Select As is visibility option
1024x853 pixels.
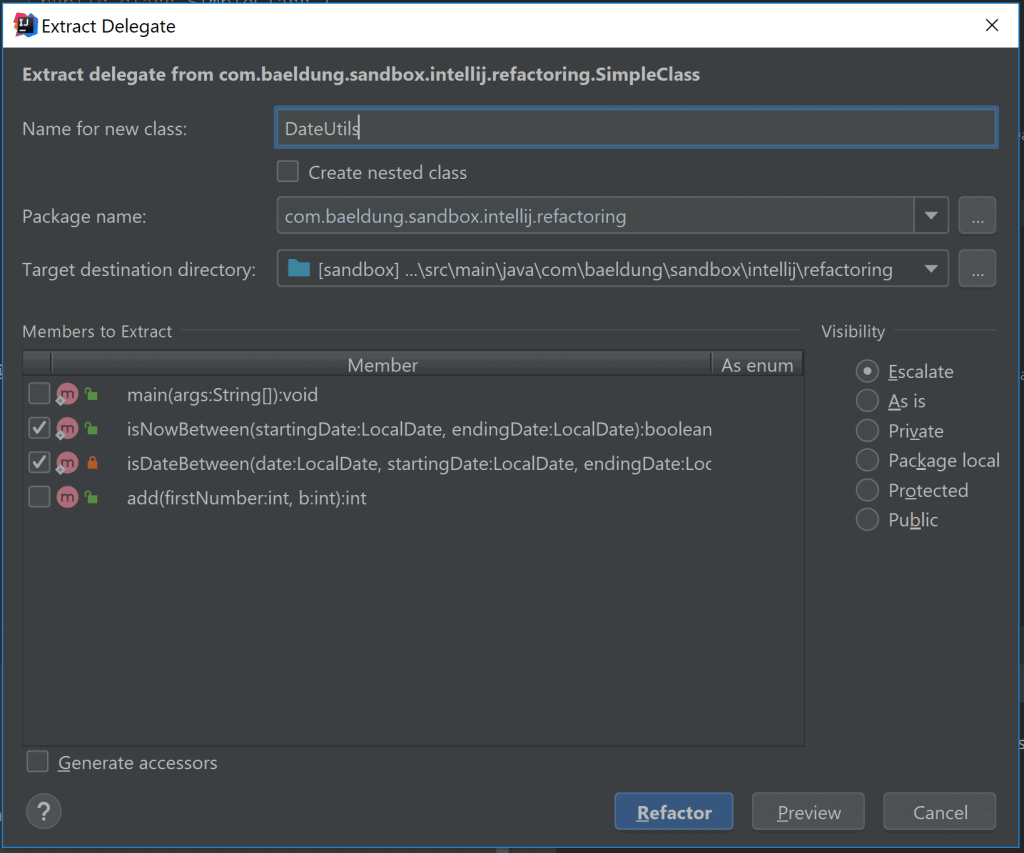pyautogui.click(x=891, y=400)
